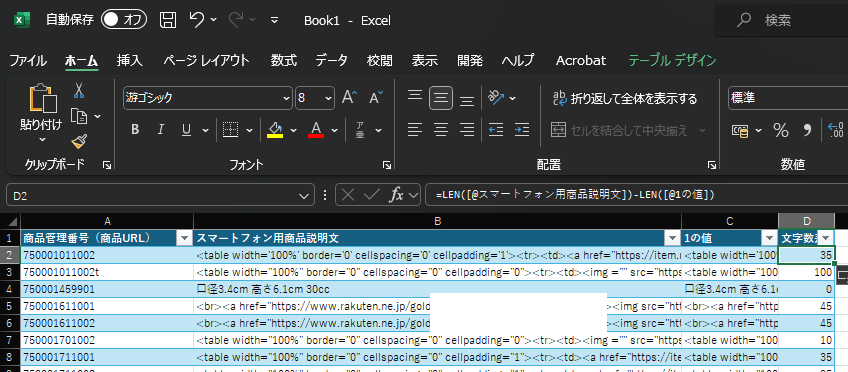The image size is (848, 372).
Task: Open the Fill Color dropdown arrow
Action: coord(294,130)
